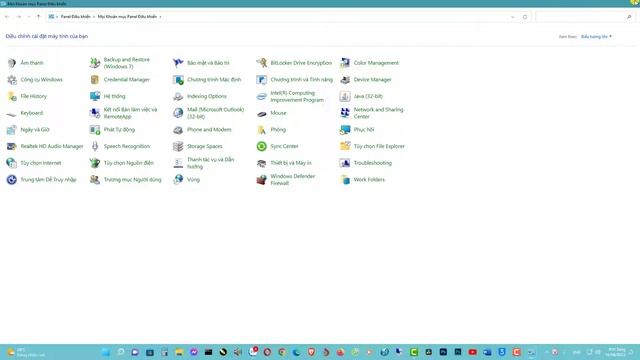Open Backup and Restore (Windows 7) icon
This screenshot has width=640, height=360.
click(95, 63)
